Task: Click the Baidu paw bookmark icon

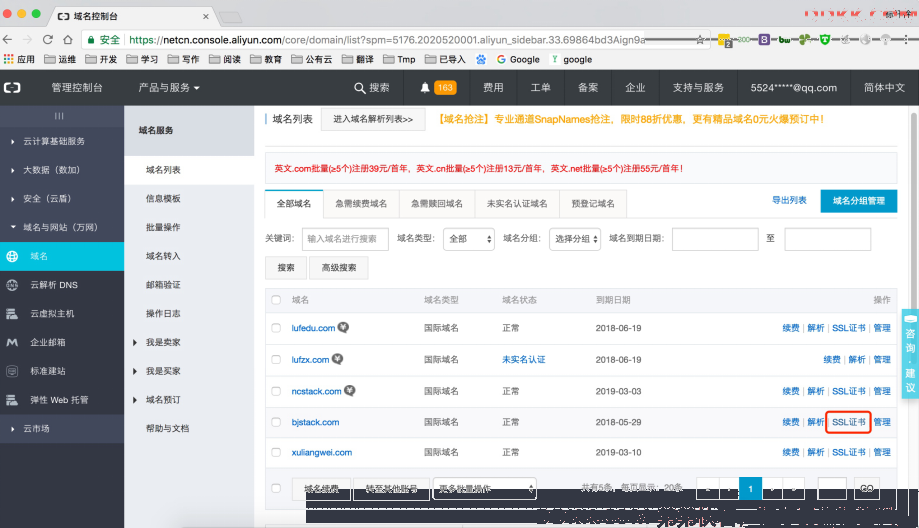Action: click(481, 59)
